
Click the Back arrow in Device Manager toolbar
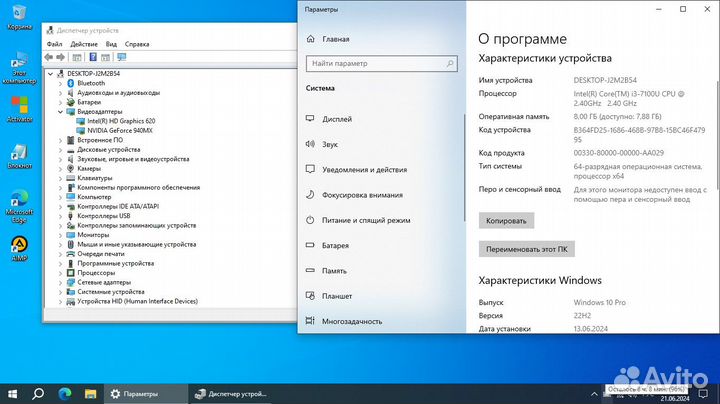click(x=49, y=57)
